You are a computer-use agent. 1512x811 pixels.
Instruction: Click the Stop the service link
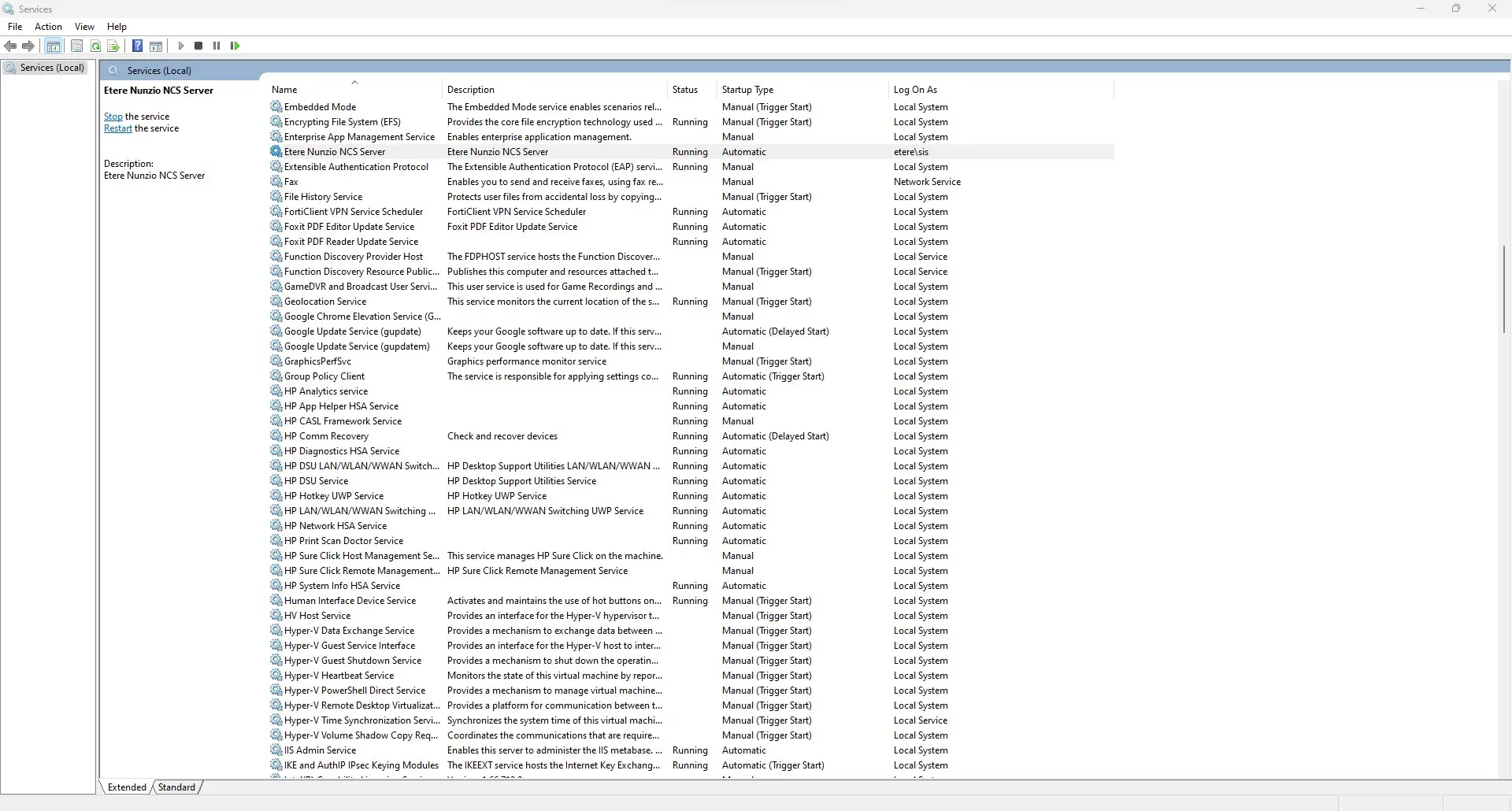tap(113, 117)
